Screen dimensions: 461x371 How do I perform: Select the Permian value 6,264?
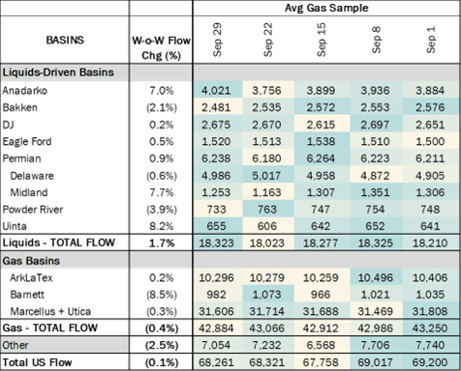[x=321, y=159]
